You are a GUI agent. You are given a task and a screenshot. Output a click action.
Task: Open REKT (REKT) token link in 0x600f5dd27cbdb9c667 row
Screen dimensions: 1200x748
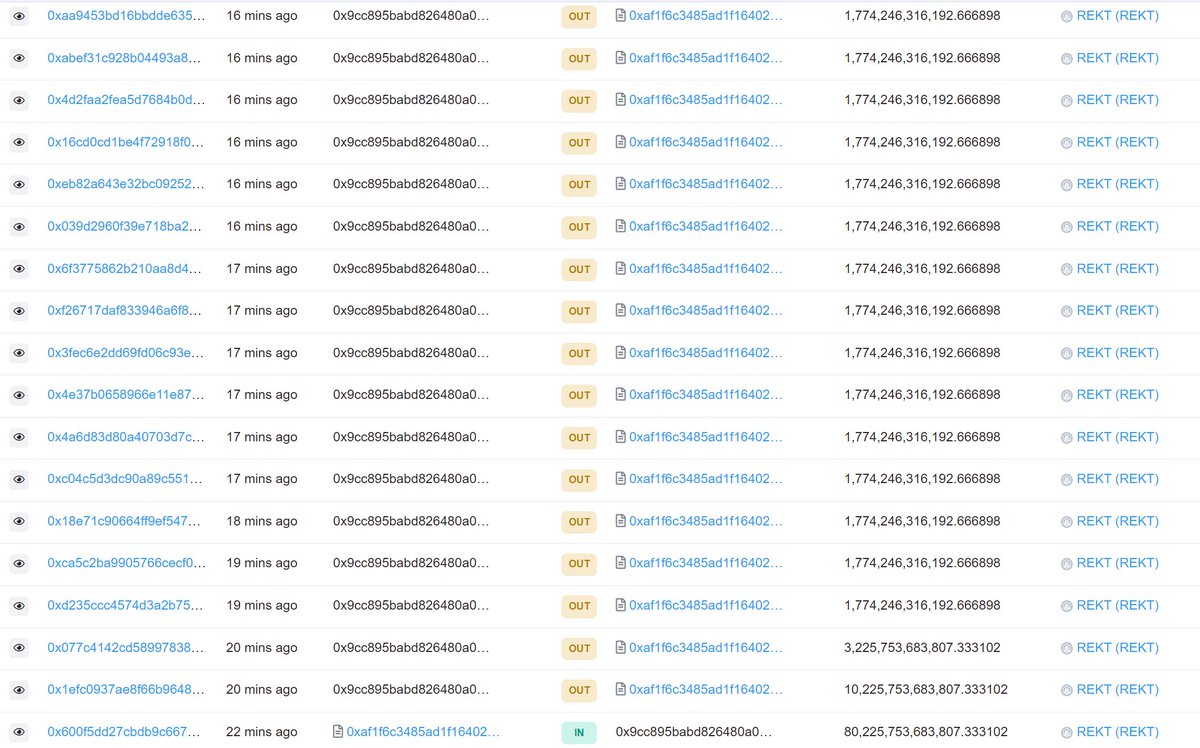1118,732
